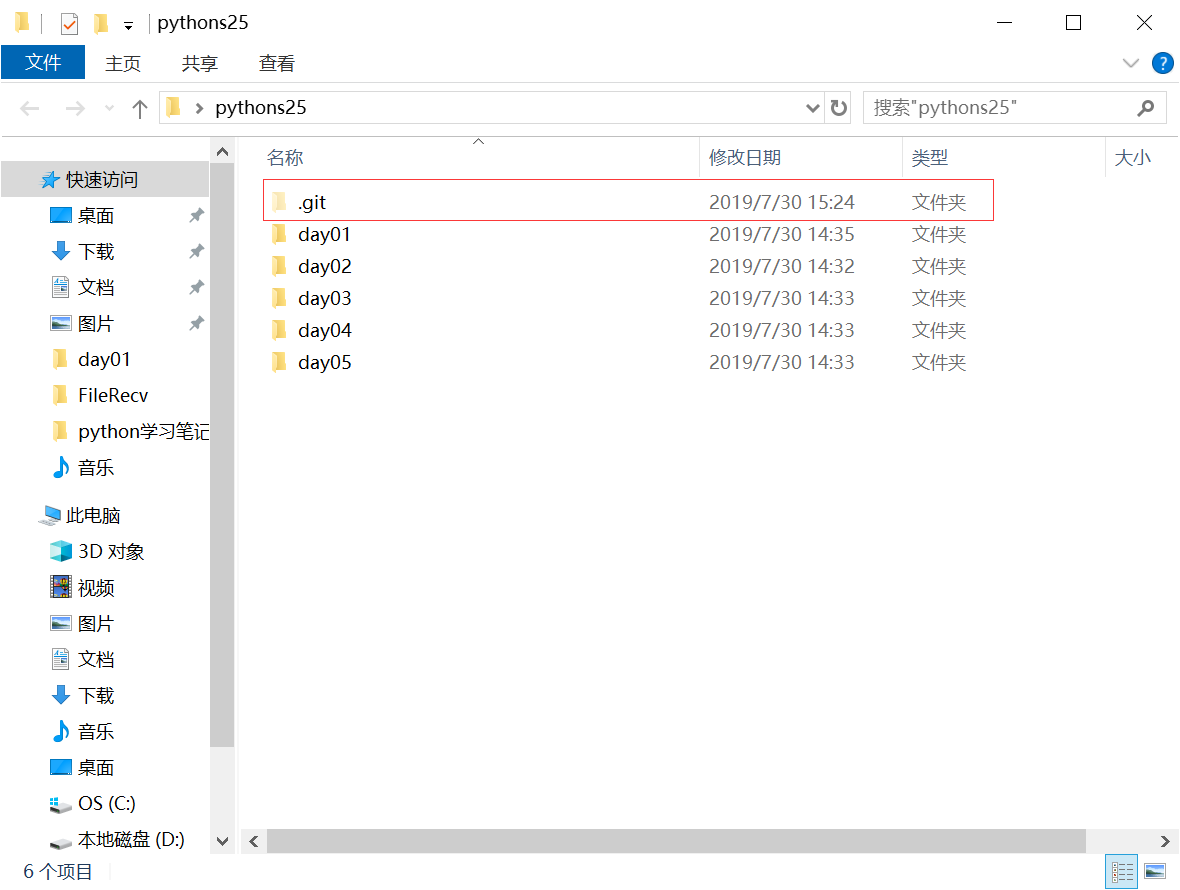
Task: Go back with the left arrow
Action: point(29,108)
